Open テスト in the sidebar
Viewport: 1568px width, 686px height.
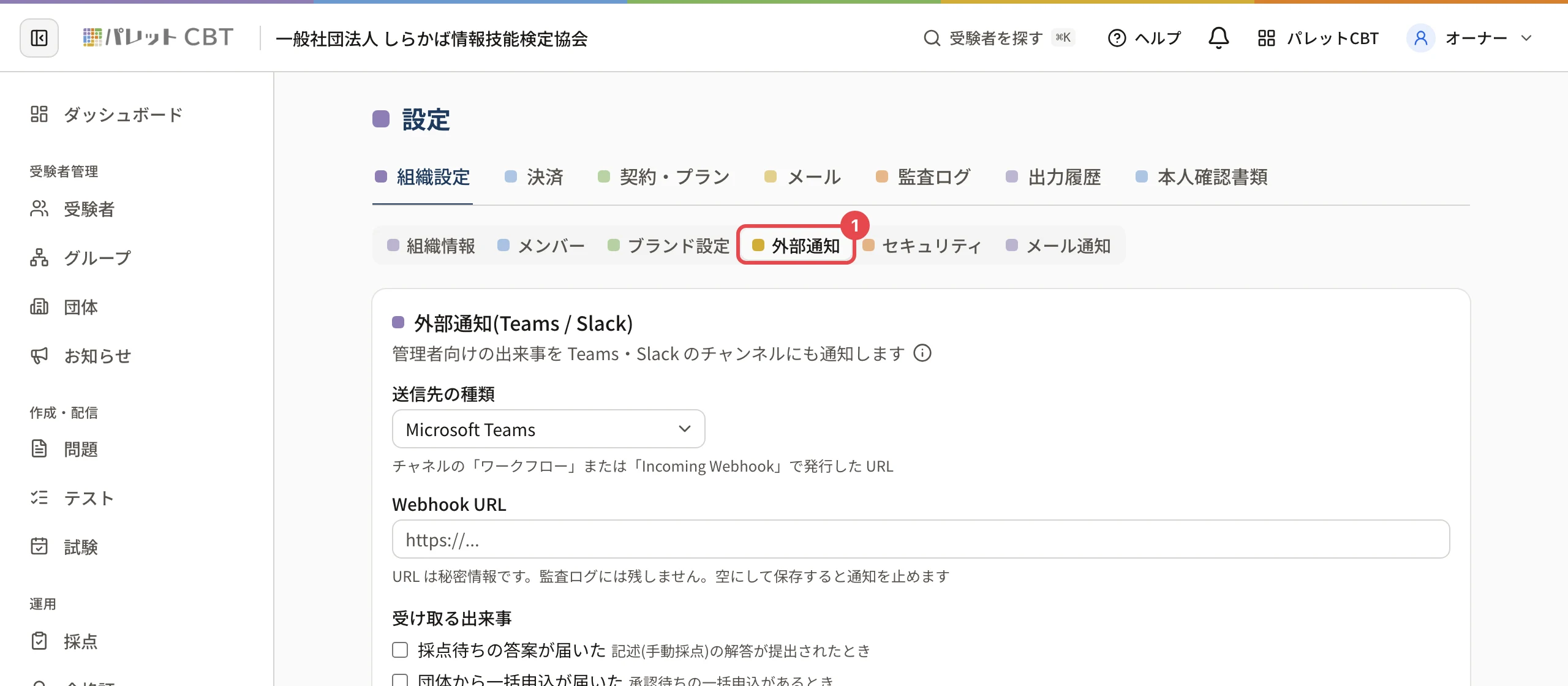(72, 498)
